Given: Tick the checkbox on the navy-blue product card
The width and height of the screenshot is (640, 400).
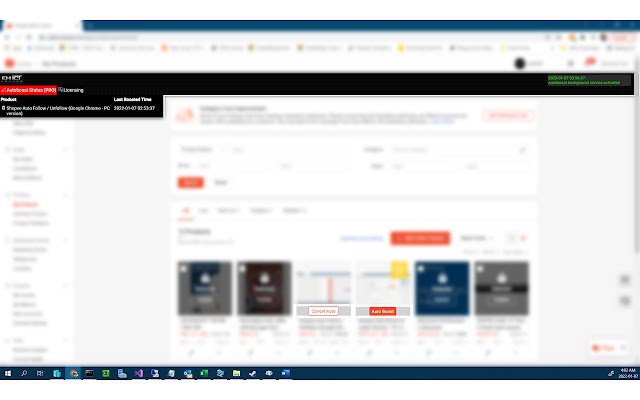Looking at the screenshot, I should (x=421, y=269).
